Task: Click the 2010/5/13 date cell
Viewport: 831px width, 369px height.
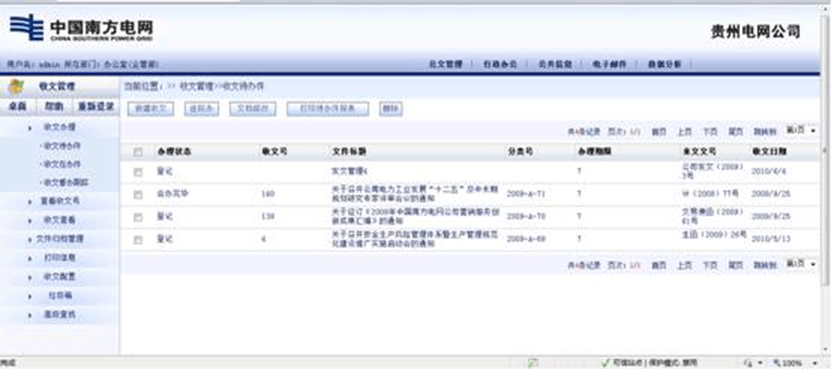Action: click(771, 239)
